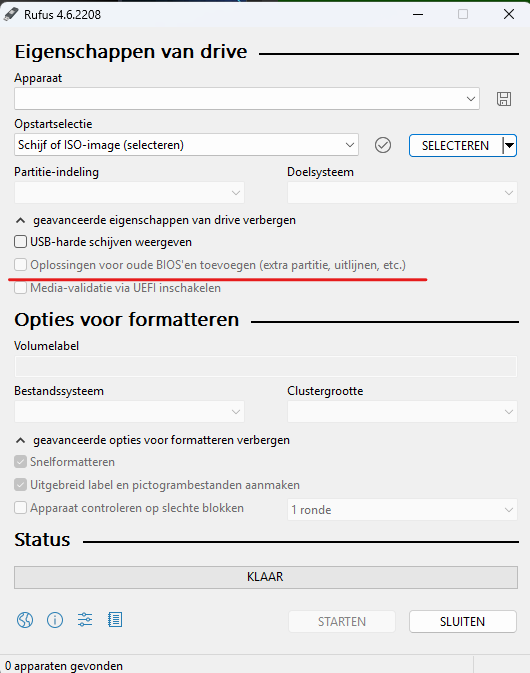Collapse geavanceerde eigenschappen van drive
The width and height of the screenshot is (530, 673).
pyautogui.click(x=155, y=220)
